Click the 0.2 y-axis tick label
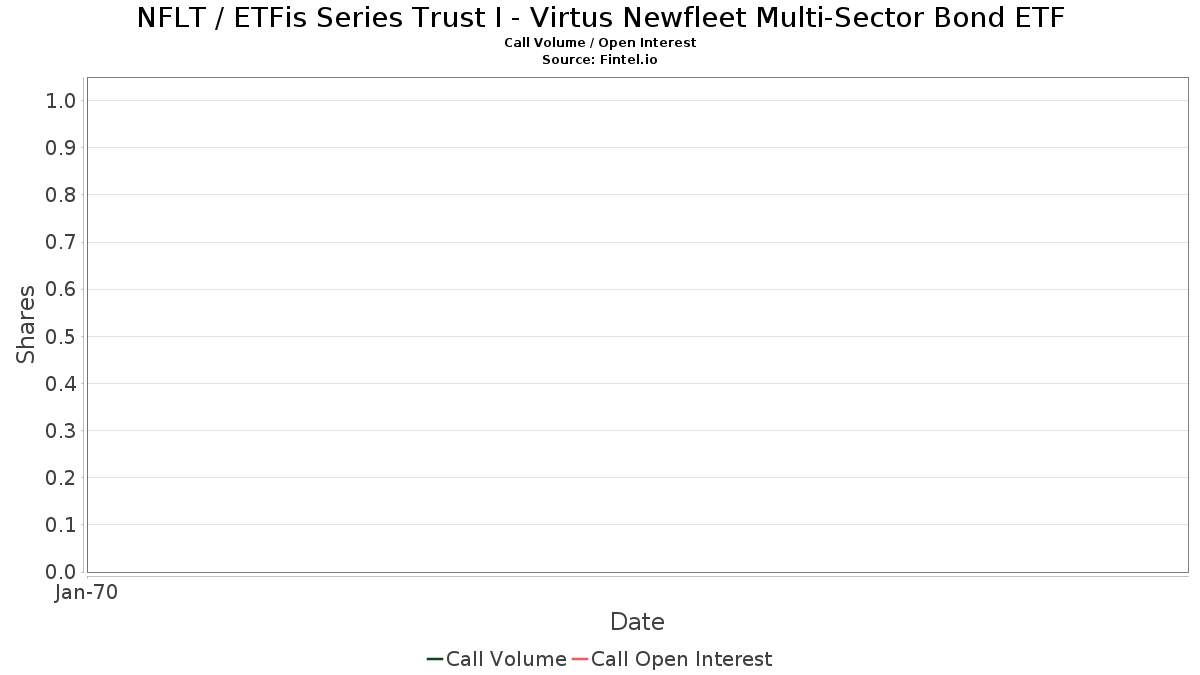Screen dimensions: 1200x675 click(x=62, y=478)
